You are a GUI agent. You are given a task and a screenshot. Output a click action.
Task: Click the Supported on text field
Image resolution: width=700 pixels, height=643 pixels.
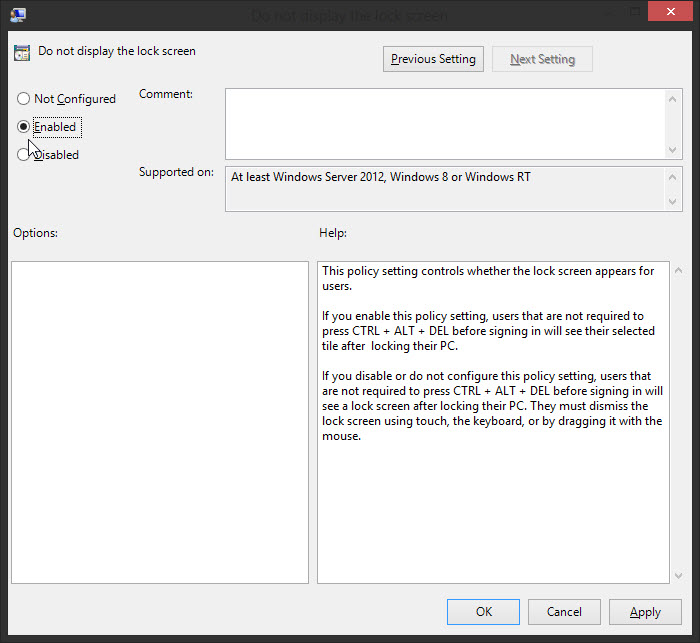[x=445, y=189]
